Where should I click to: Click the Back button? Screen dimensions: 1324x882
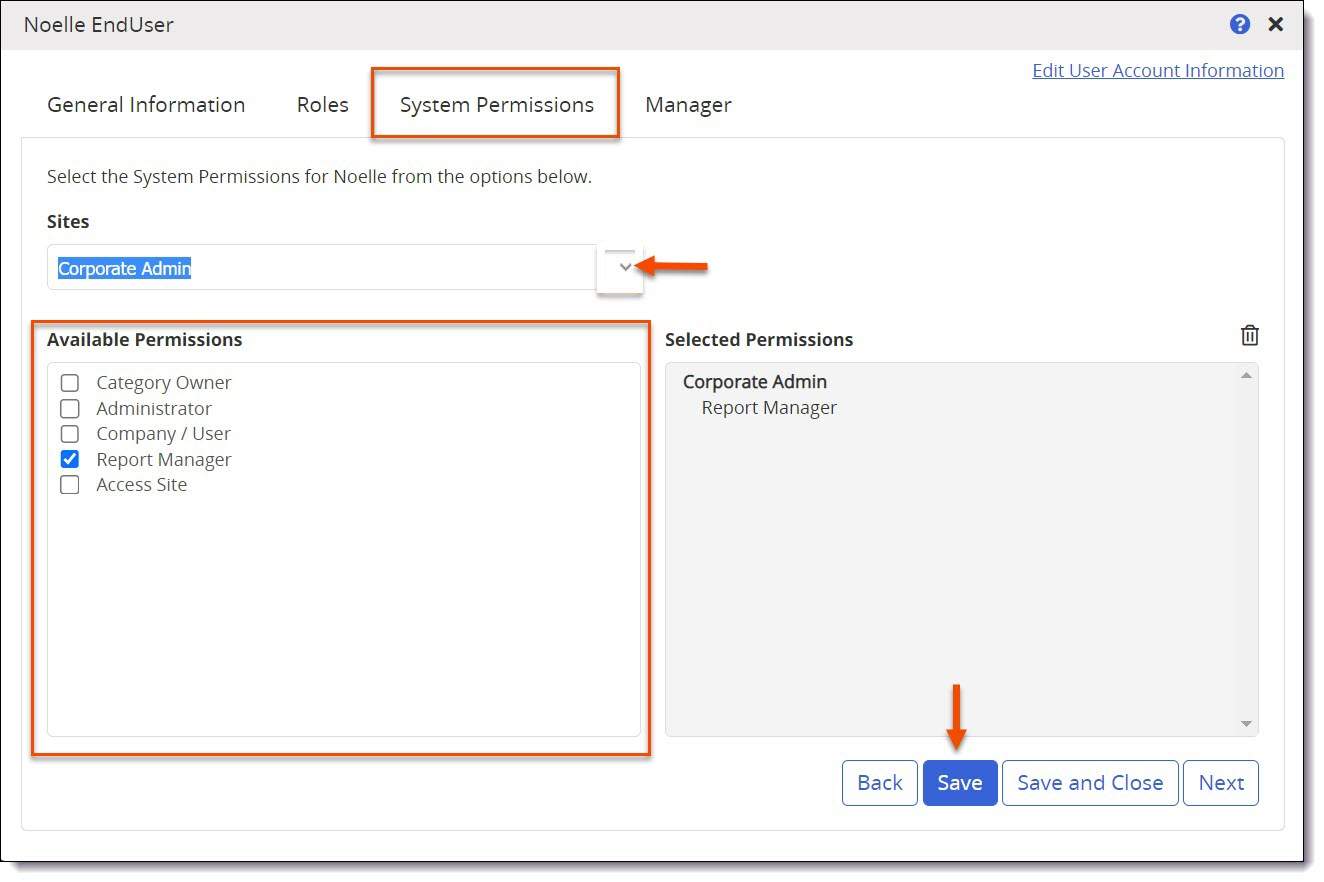[879, 782]
